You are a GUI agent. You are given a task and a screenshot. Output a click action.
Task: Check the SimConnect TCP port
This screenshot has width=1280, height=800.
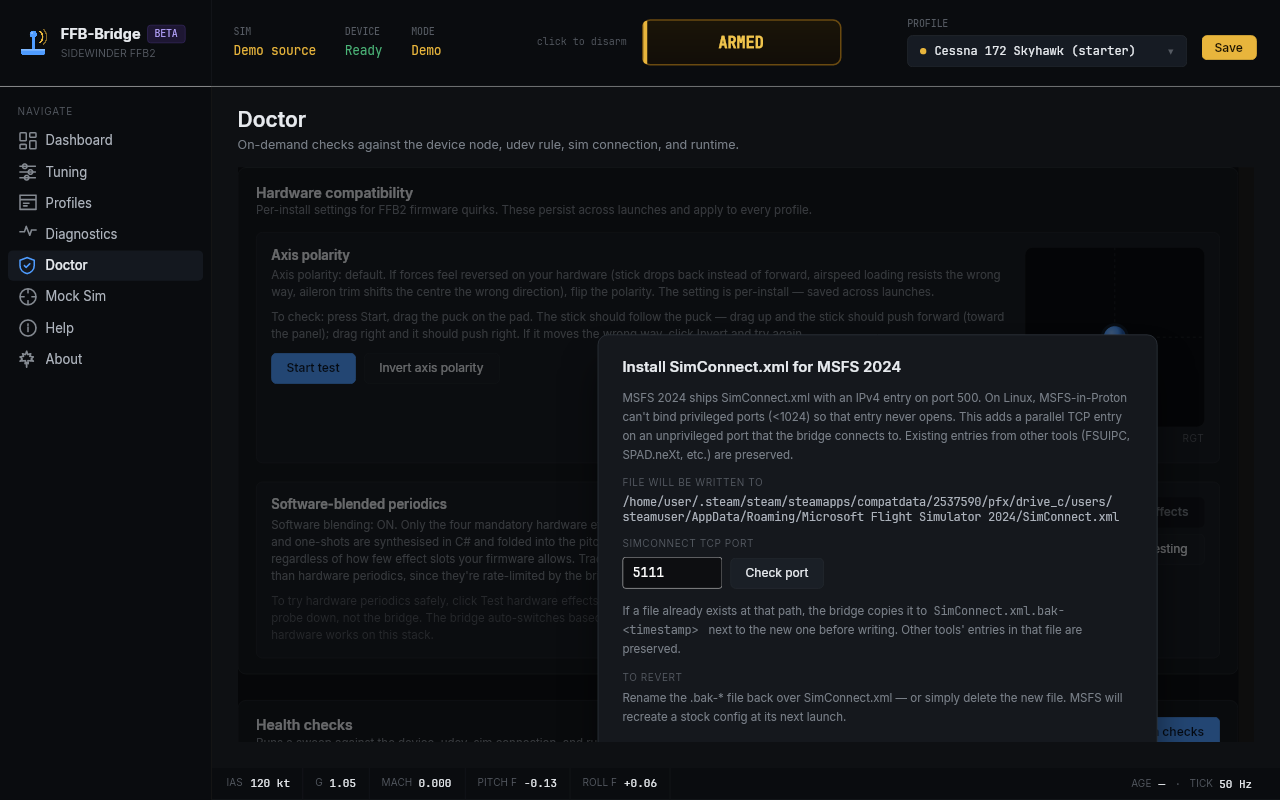pyautogui.click(x=777, y=573)
